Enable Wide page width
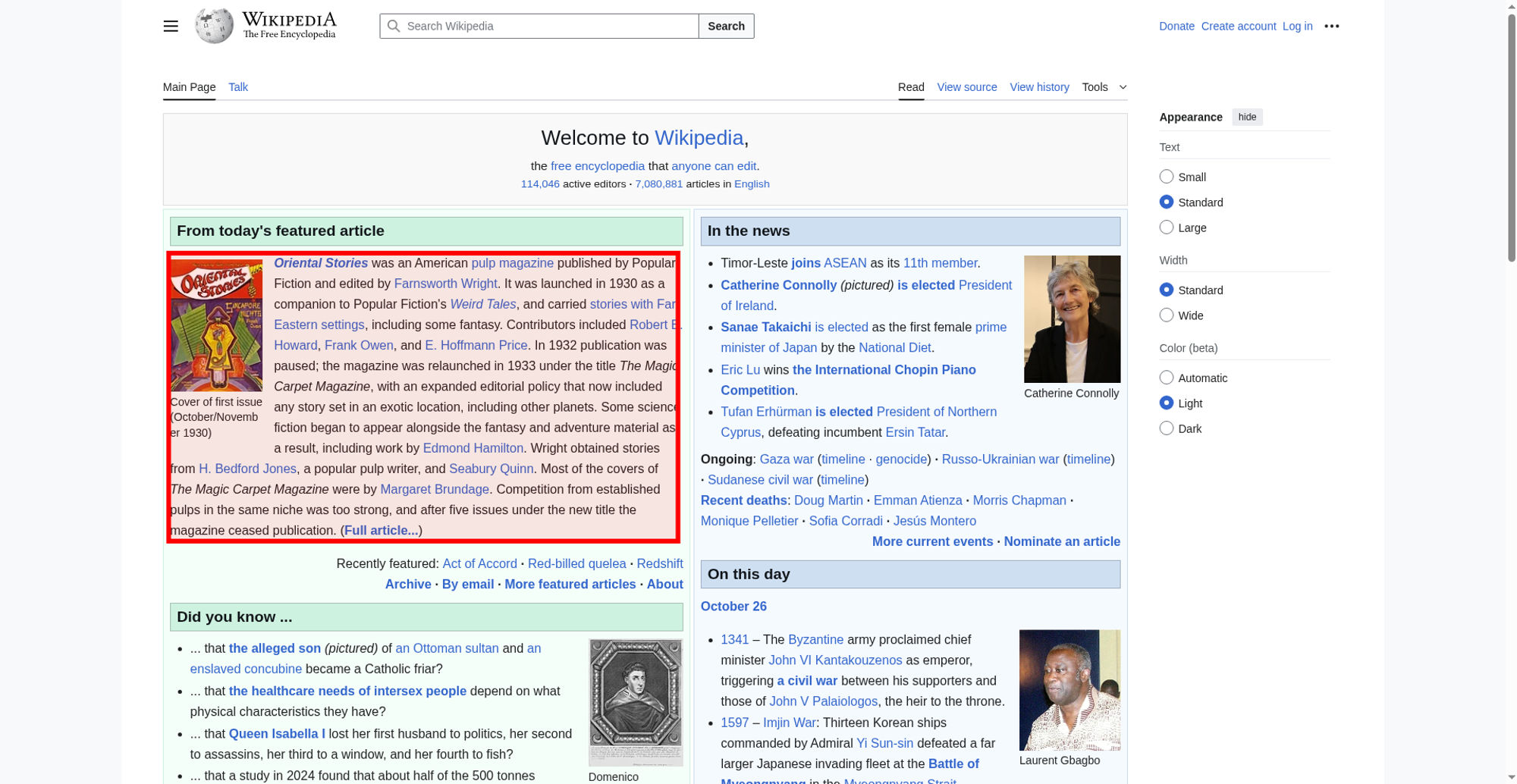Image resolution: width=1517 pixels, height=784 pixels. point(1167,315)
